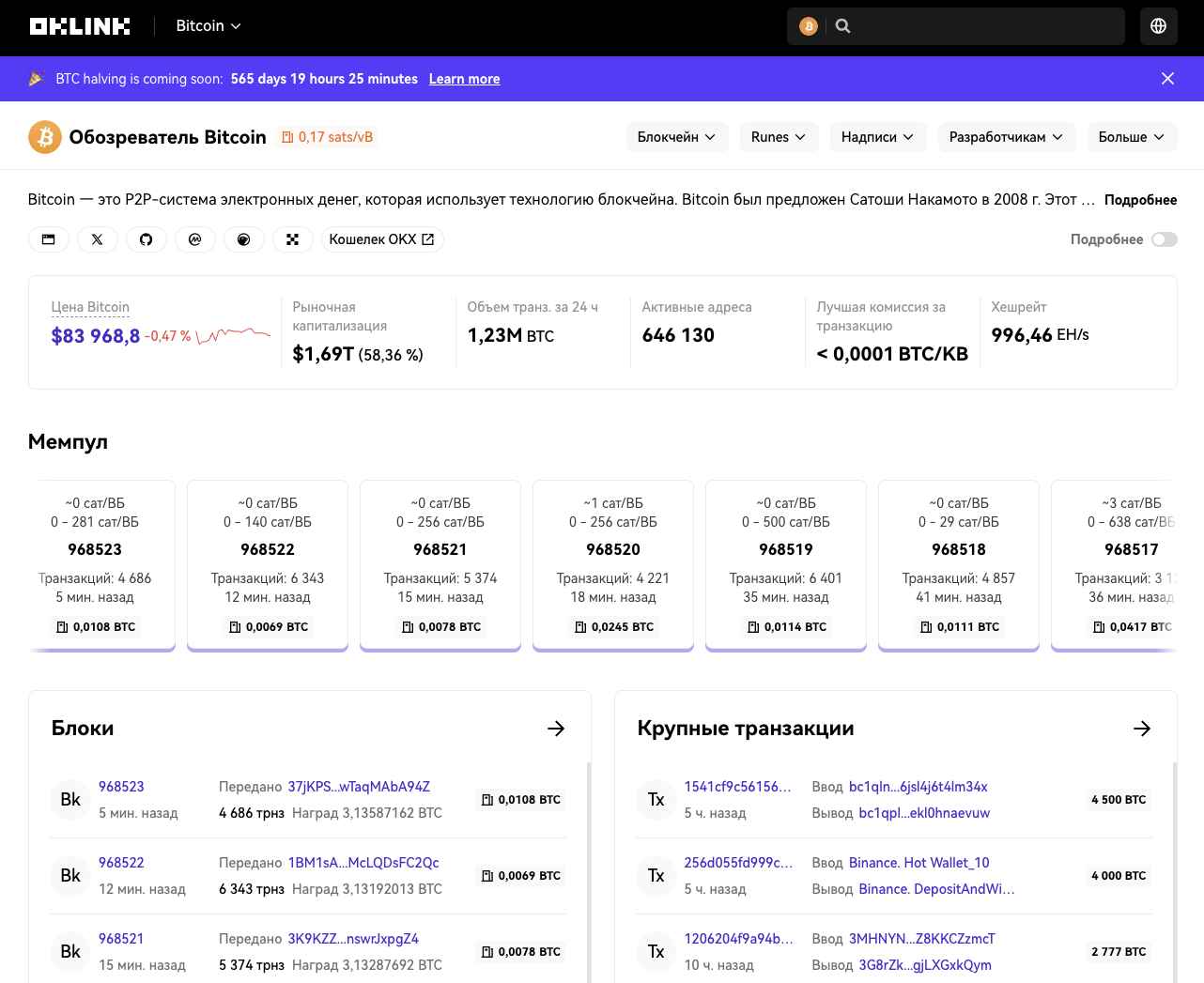
Task: Click the Bk icon for block 968523
Action: 70,800
